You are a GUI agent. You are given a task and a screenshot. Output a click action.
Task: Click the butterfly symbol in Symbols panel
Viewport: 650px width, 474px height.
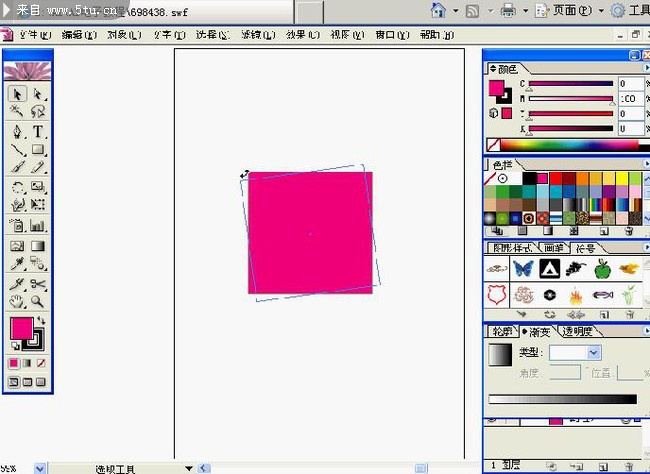coord(522,268)
